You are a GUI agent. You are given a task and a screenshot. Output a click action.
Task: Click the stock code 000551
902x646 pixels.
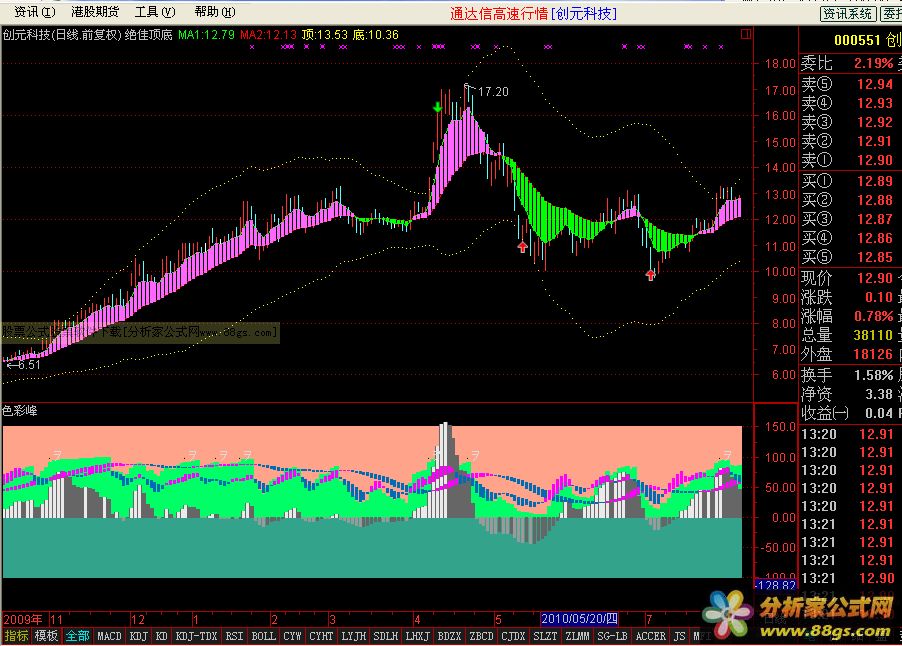[x=857, y=40]
